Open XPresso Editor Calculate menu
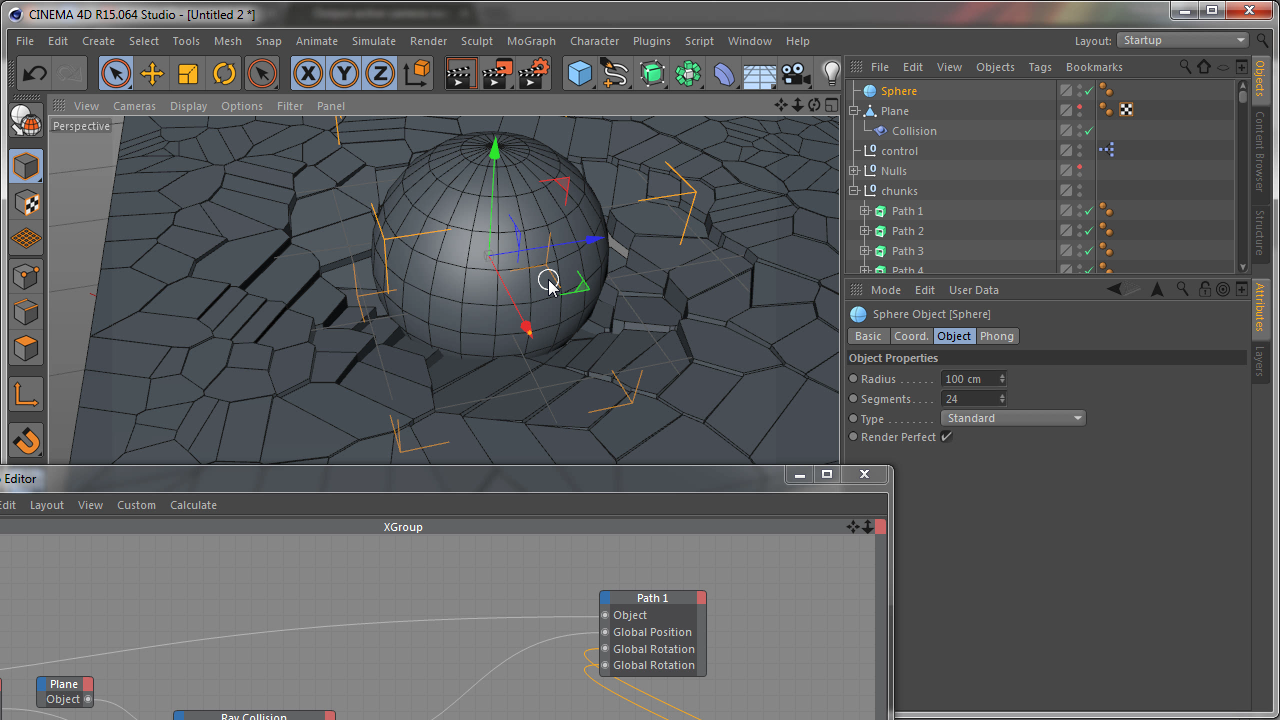1280x720 pixels. (x=193, y=505)
